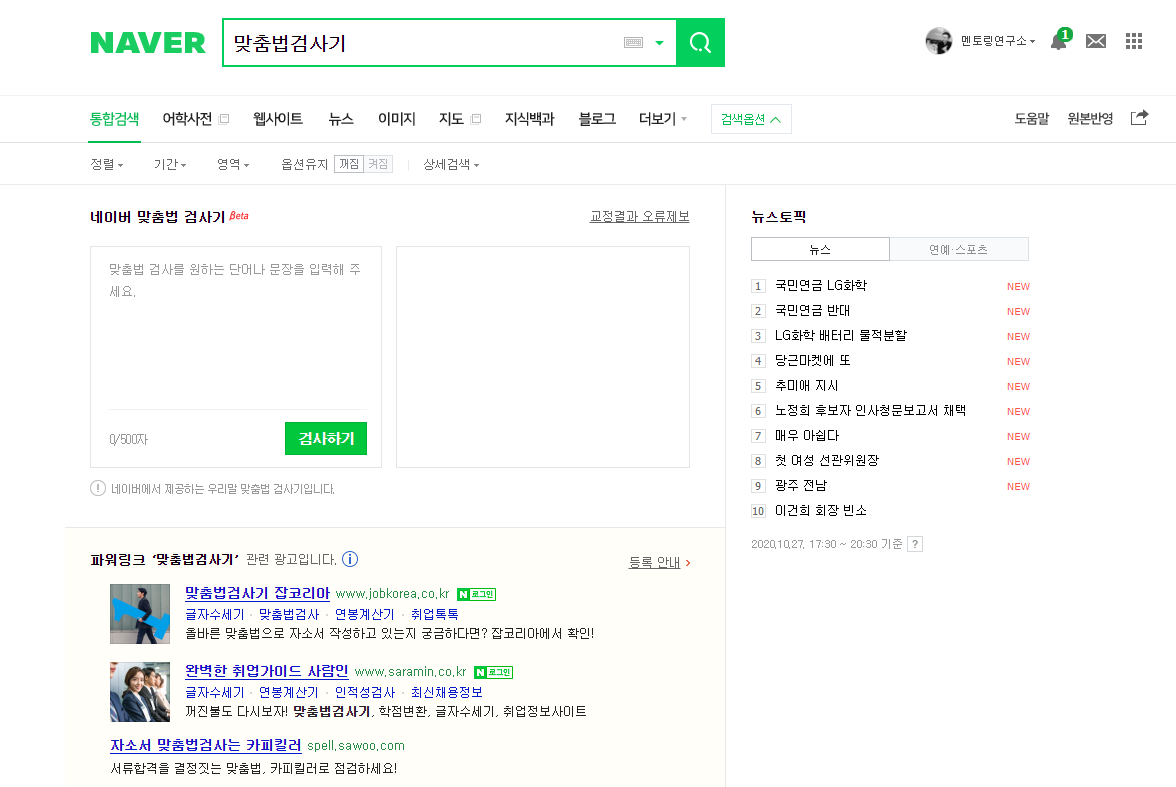Open the 완벽한 취업가이드 사람인 ad link
Image resolution: width=1176 pixels, height=787 pixels.
click(266, 671)
